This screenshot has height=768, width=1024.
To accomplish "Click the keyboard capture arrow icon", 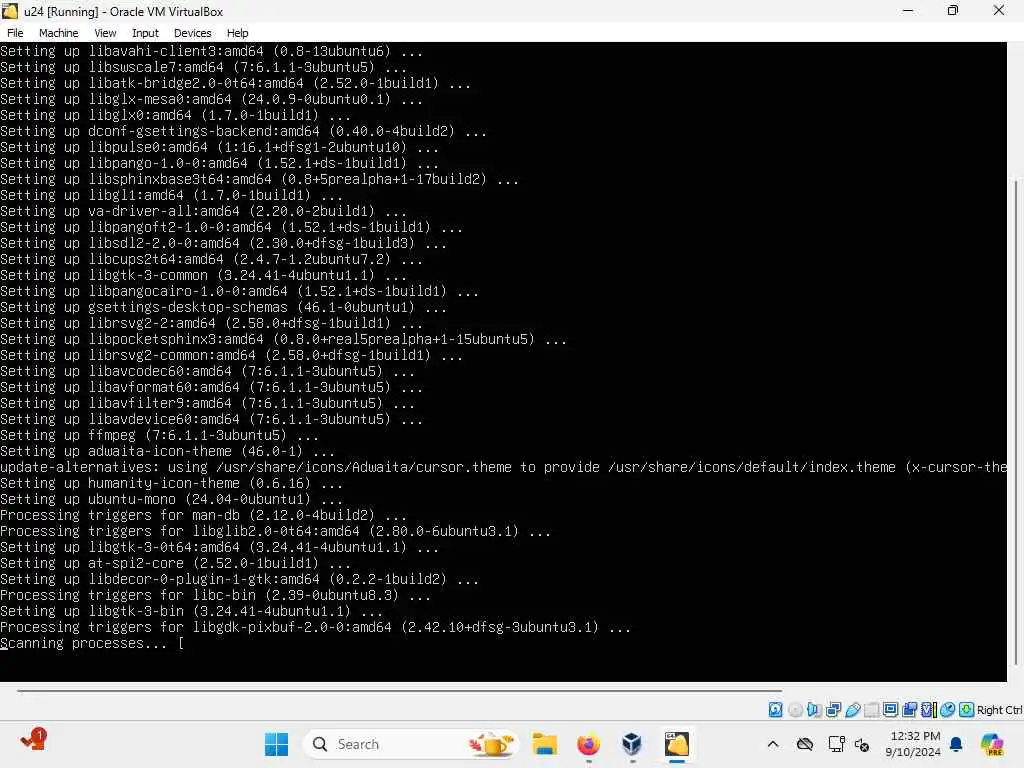I will 967,710.
